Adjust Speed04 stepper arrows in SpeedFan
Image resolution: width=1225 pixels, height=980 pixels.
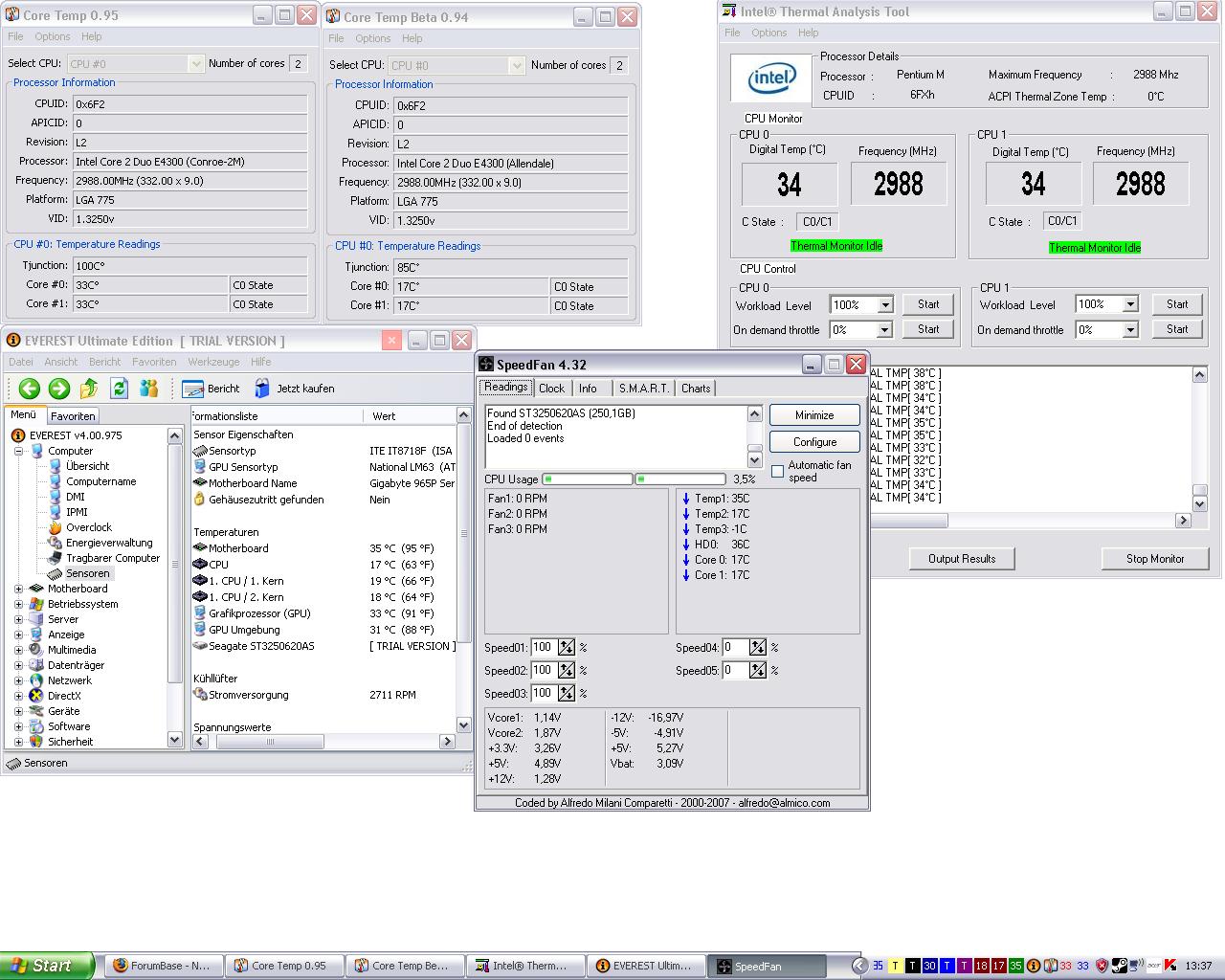(x=758, y=648)
